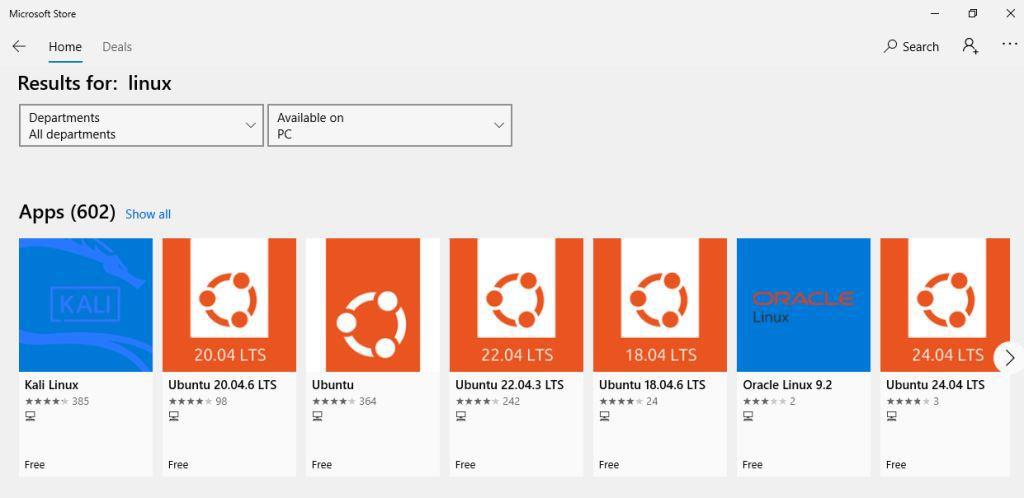Click the star rating of Oracle Linux 9.2
Image resolution: width=1024 pixels, height=498 pixels.
pos(765,401)
